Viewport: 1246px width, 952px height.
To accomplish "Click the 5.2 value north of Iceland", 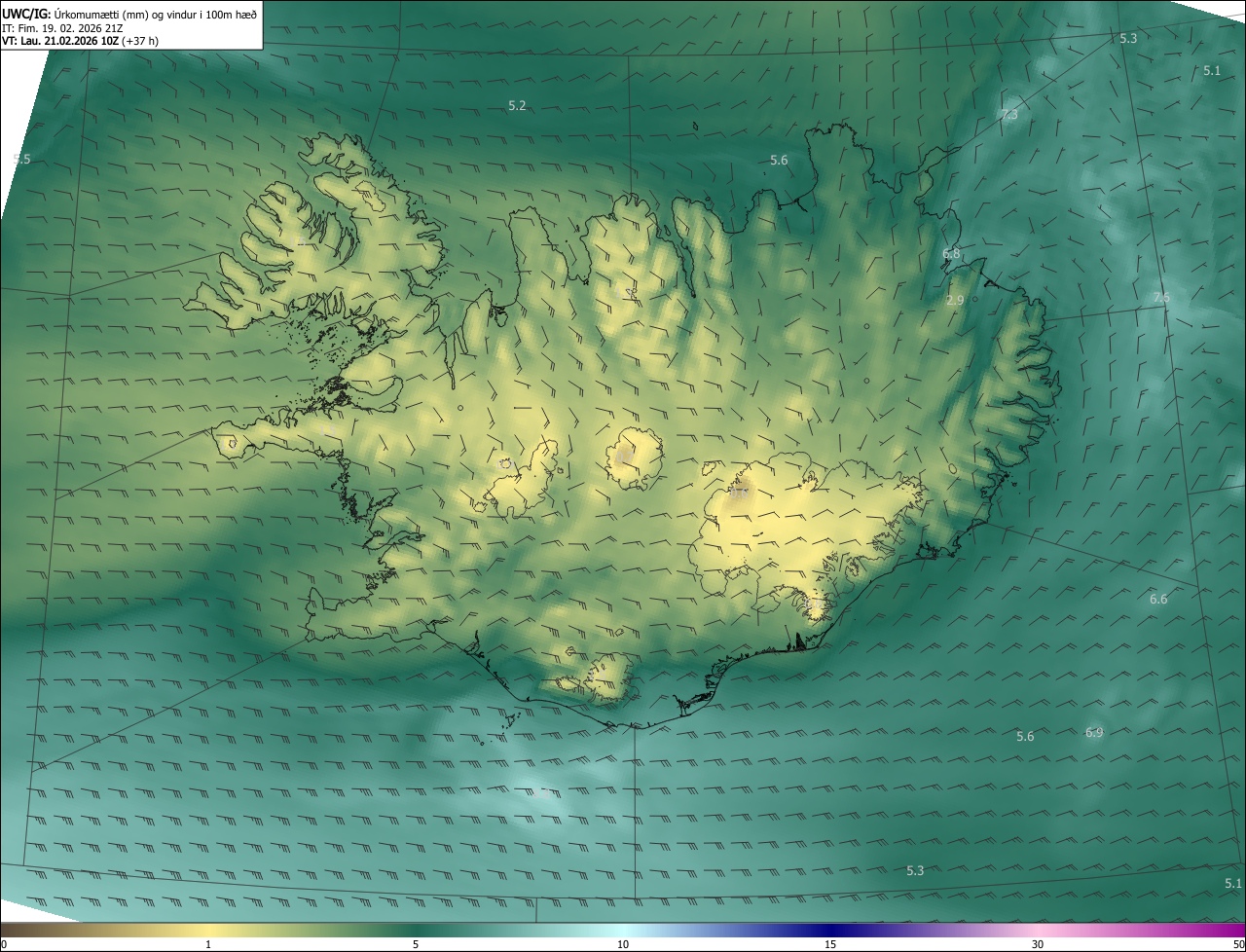I will pyautogui.click(x=517, y=105).
